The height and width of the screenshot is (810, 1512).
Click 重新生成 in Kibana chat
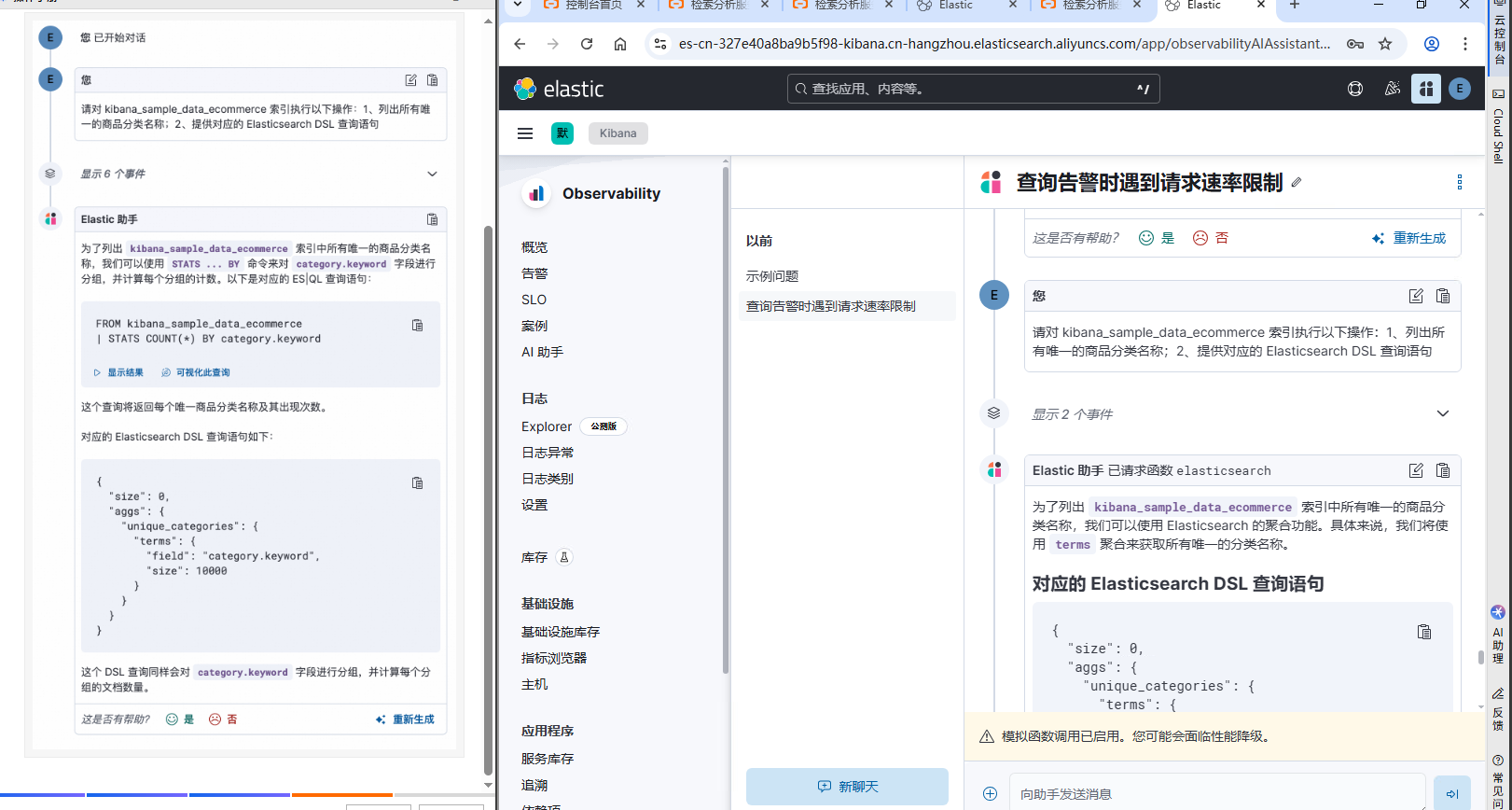[x=1408, y=238]
